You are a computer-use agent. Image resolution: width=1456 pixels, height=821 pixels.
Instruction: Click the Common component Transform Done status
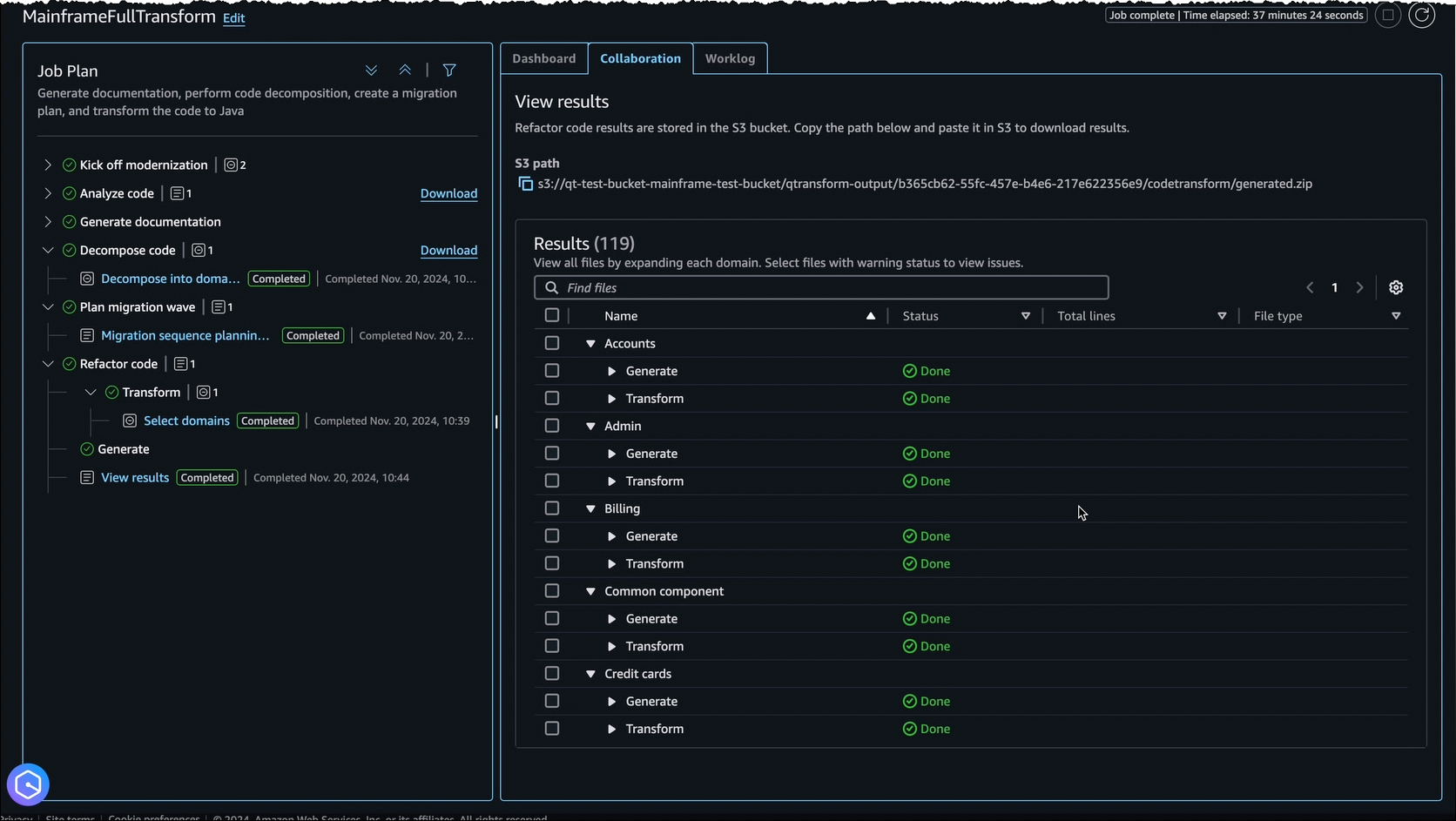point(927,646)
